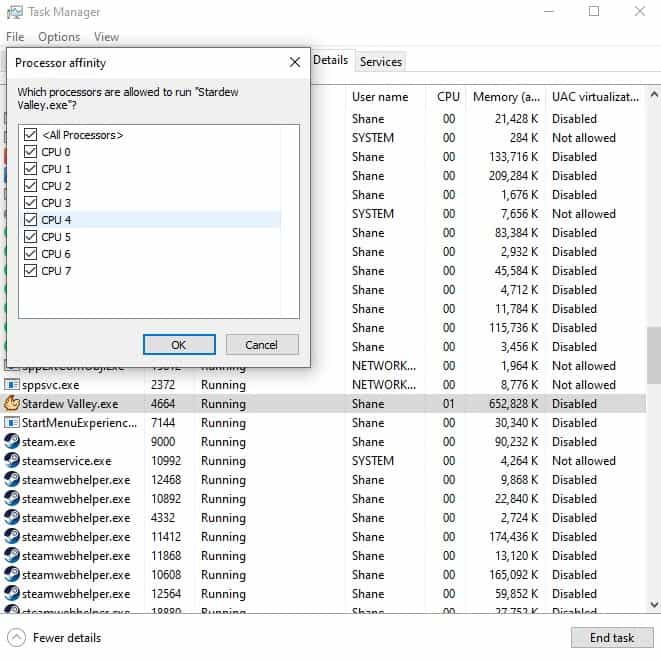Uncheck the CPU 4 checkbox

(30, 219)
